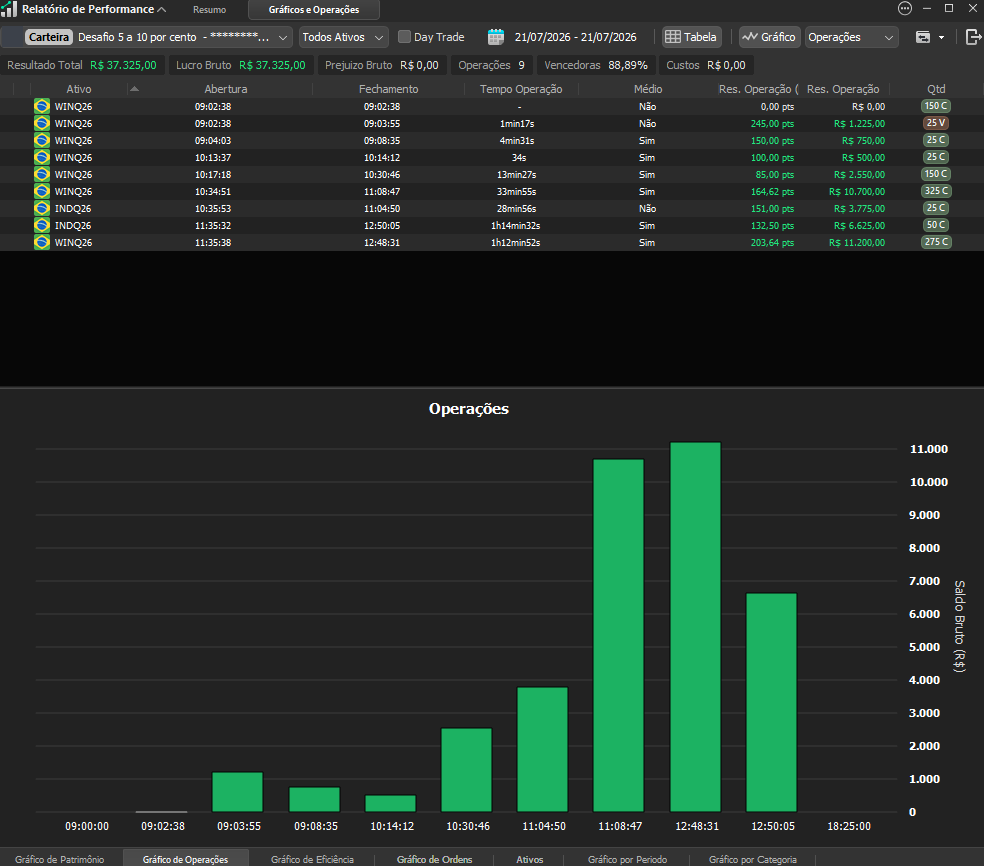
Task: Click the Tabela grid icon
Action: [673, 37]
